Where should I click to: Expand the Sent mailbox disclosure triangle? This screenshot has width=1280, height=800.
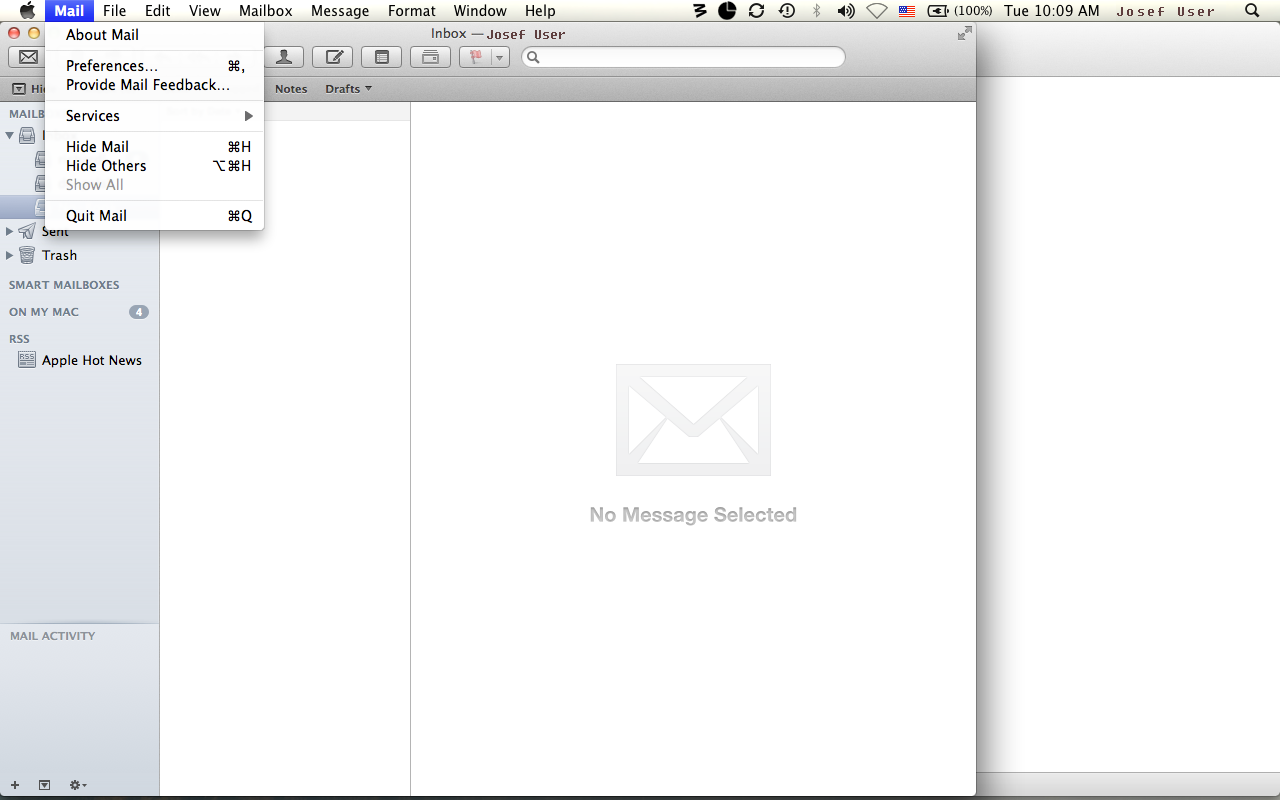click(x=10, y=231)
